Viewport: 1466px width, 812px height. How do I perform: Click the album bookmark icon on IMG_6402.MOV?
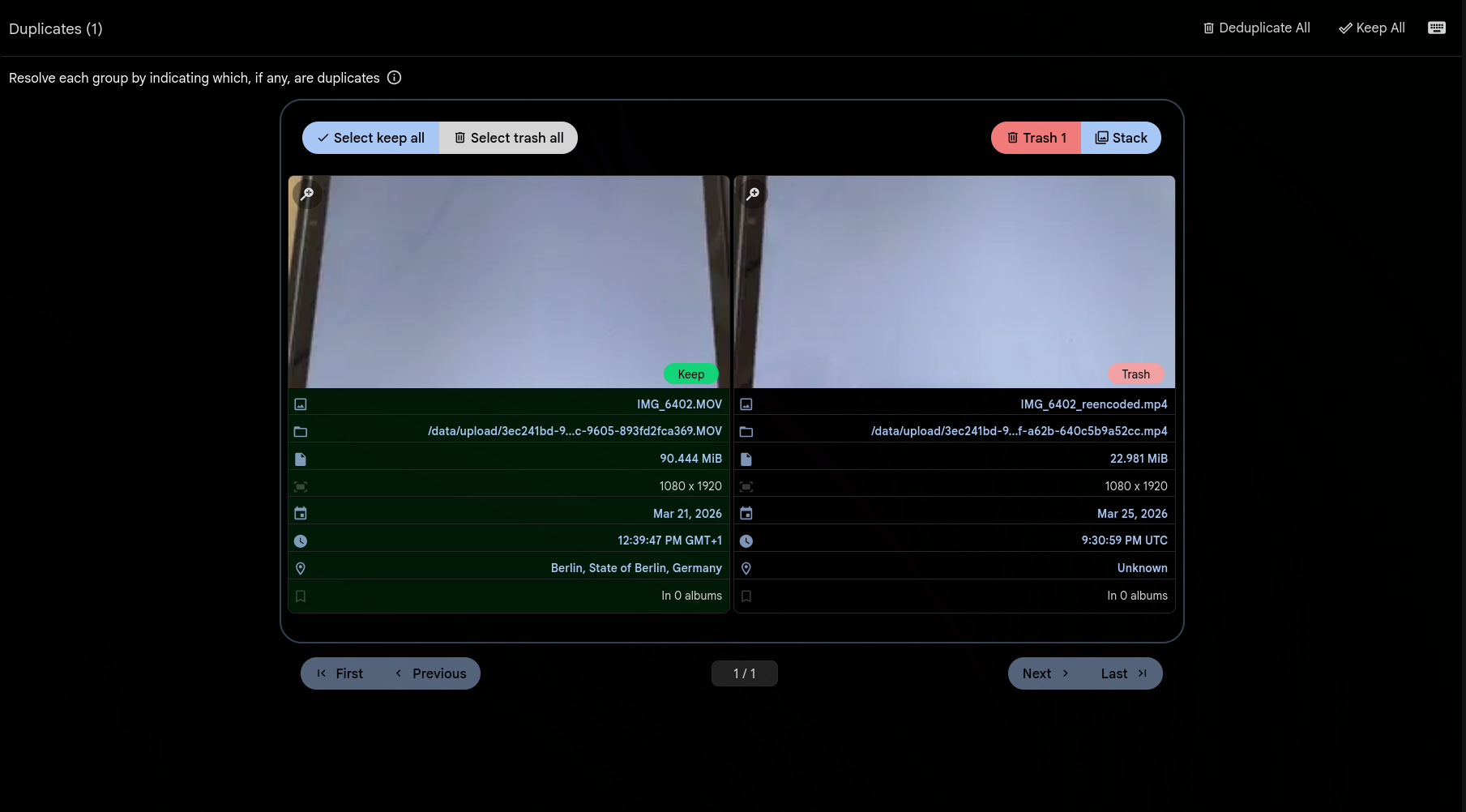click(x=301, y=595)
